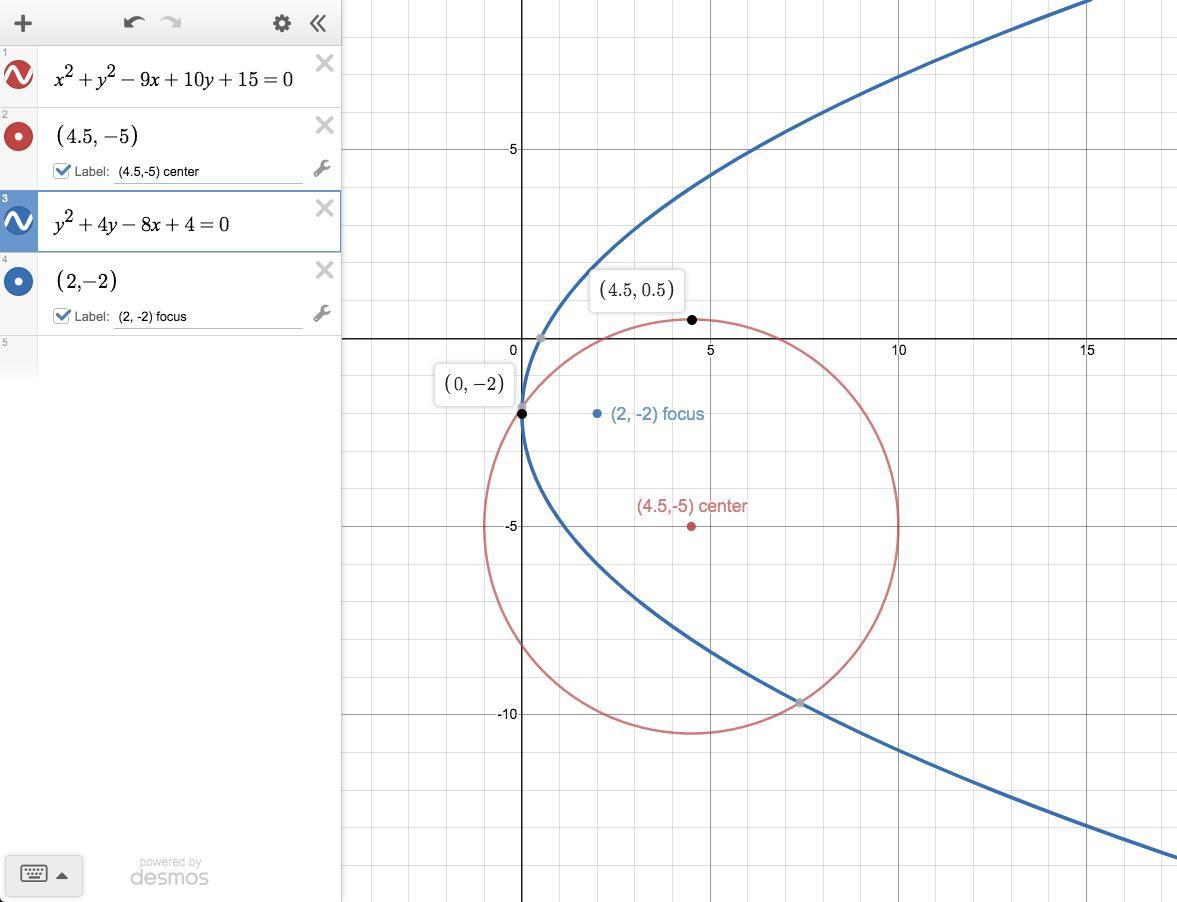1177x902 pixels.
Task: Delete the (2,-2) point expression
Action: [x=324, y=269]
